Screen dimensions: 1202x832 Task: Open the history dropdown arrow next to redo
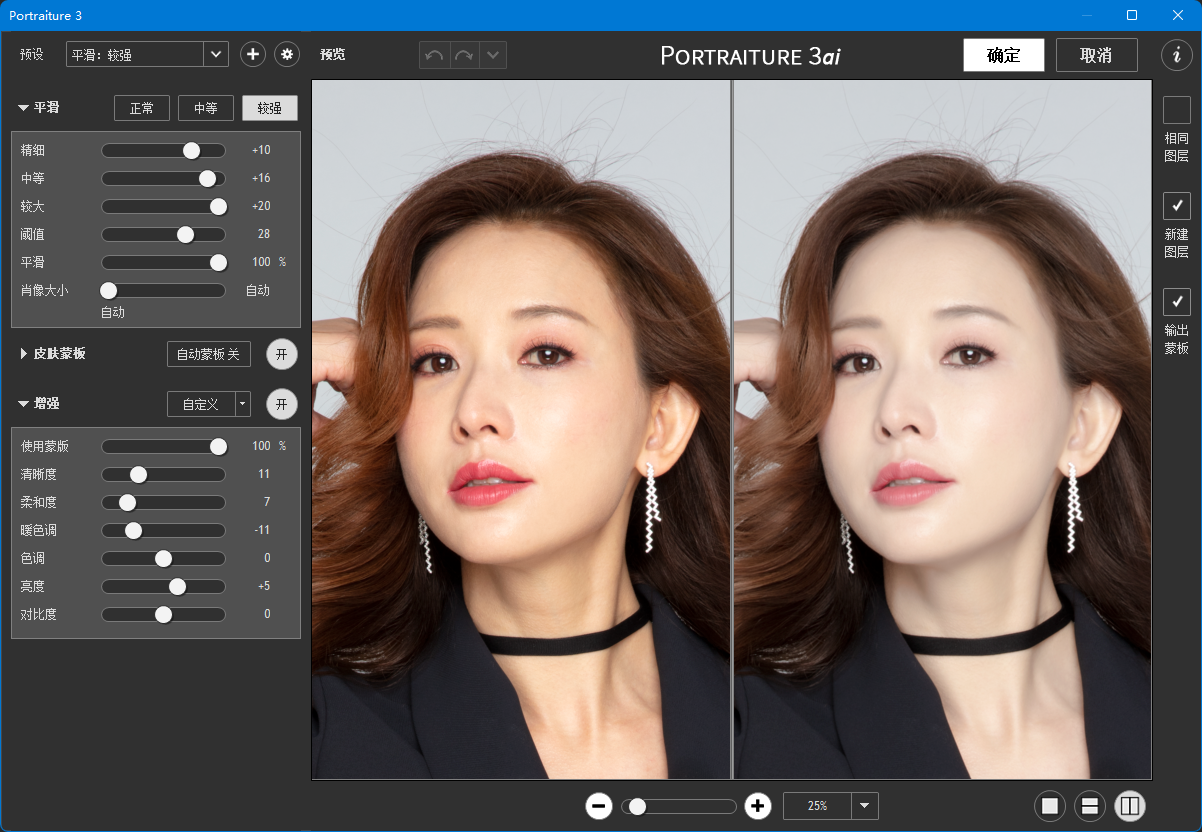492,55
